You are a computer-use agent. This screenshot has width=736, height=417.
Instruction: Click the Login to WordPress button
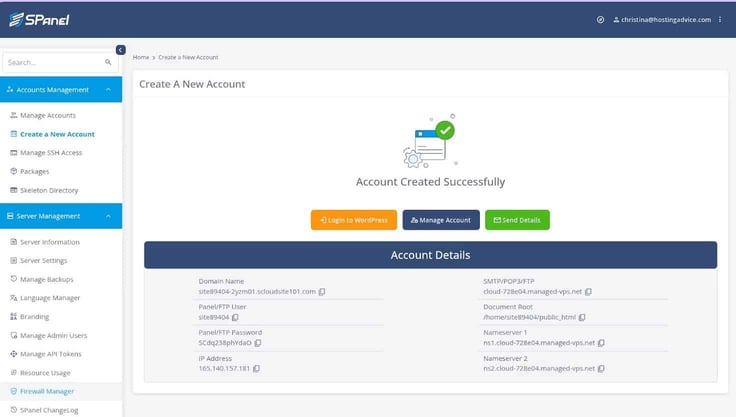coord(354,220)
